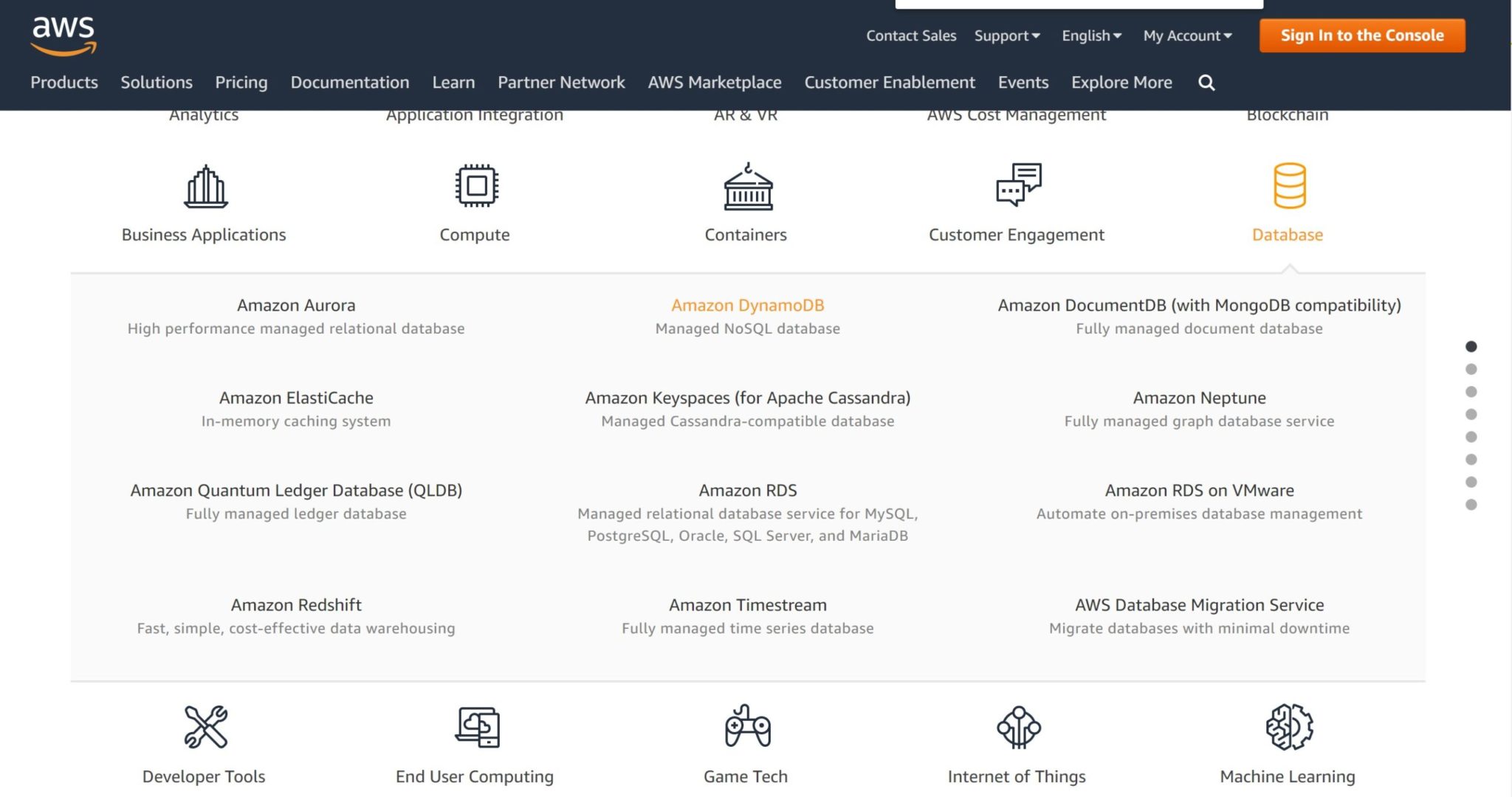Click the Business Applications category label

(204, 235)
